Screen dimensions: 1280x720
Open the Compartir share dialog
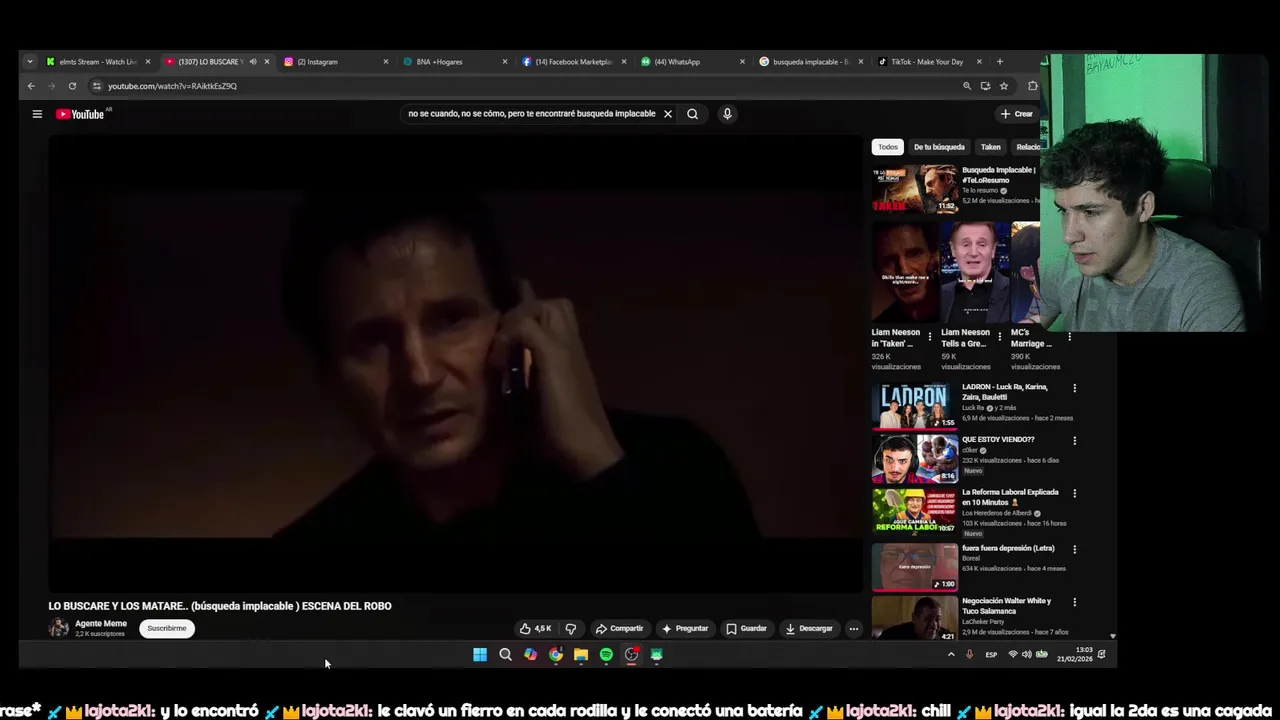(619, 629)
